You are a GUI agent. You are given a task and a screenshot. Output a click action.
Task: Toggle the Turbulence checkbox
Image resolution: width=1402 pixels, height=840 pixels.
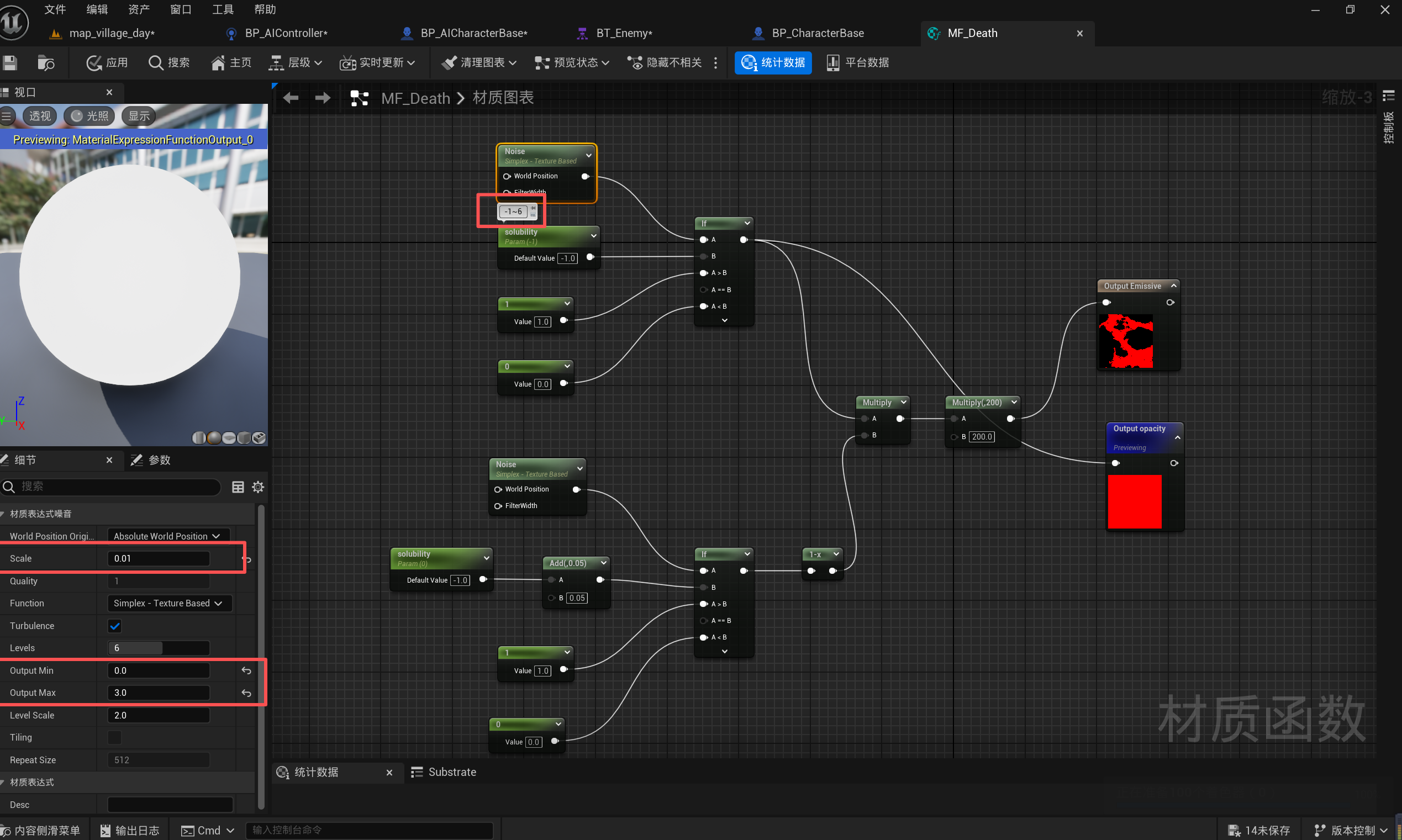pyautogui.click(x=115, y=626)
